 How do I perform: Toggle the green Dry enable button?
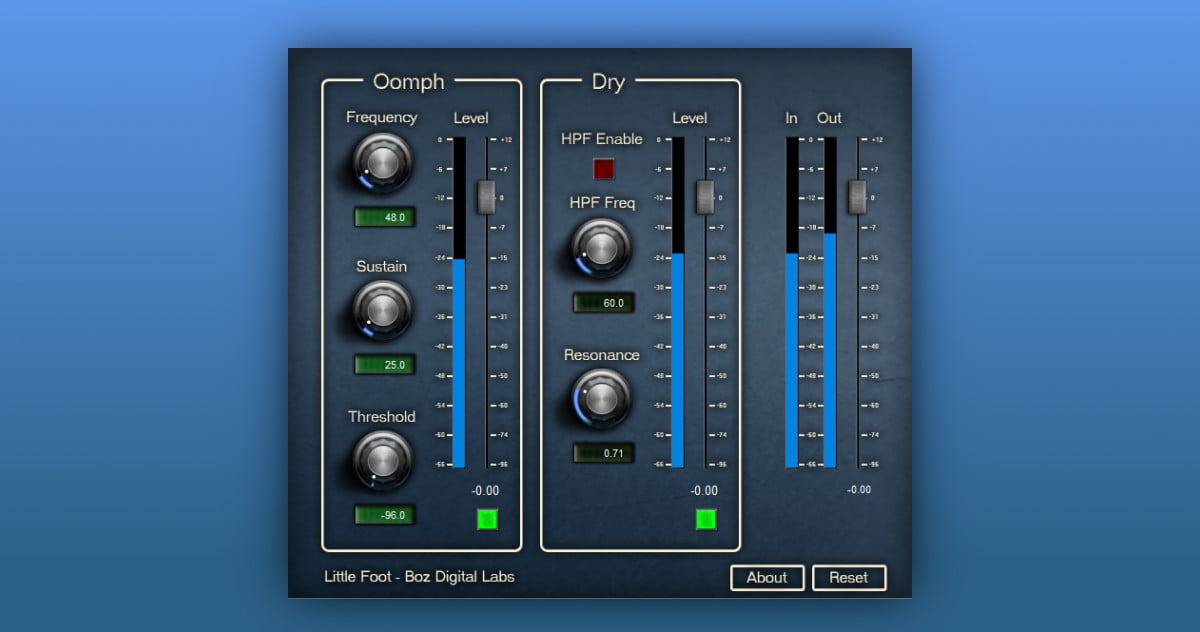pos(706,519)
